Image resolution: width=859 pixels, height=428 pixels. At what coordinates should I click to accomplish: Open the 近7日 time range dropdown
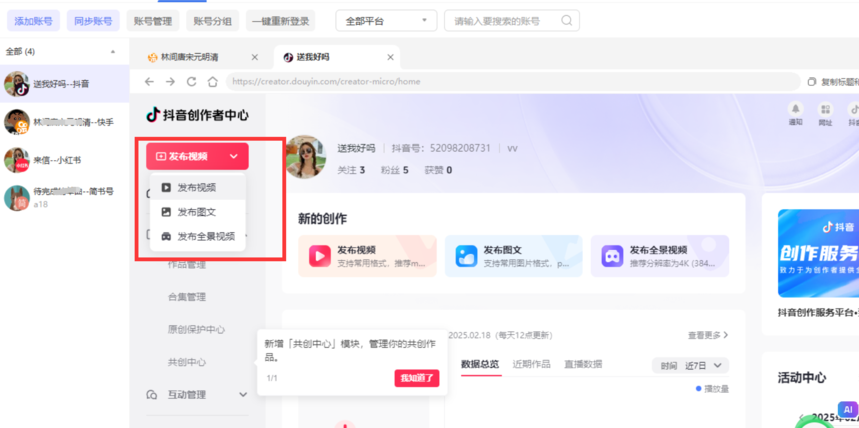click(690, 366)
